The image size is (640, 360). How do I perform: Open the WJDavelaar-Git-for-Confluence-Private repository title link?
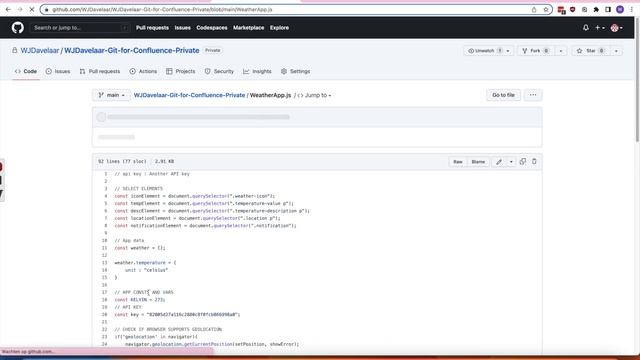point(131,51)
